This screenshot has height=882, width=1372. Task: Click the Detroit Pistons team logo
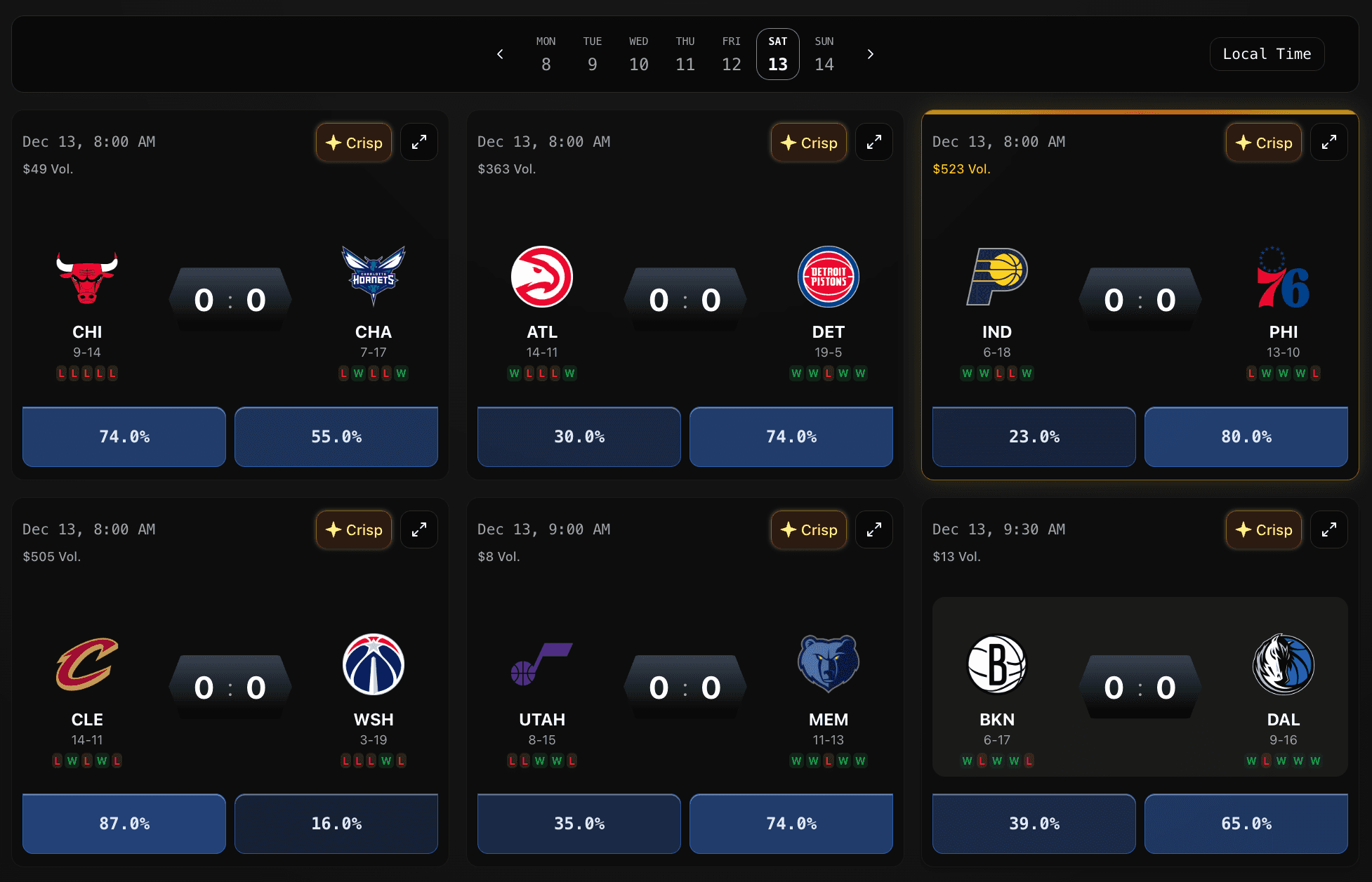[x=829, y=277]
